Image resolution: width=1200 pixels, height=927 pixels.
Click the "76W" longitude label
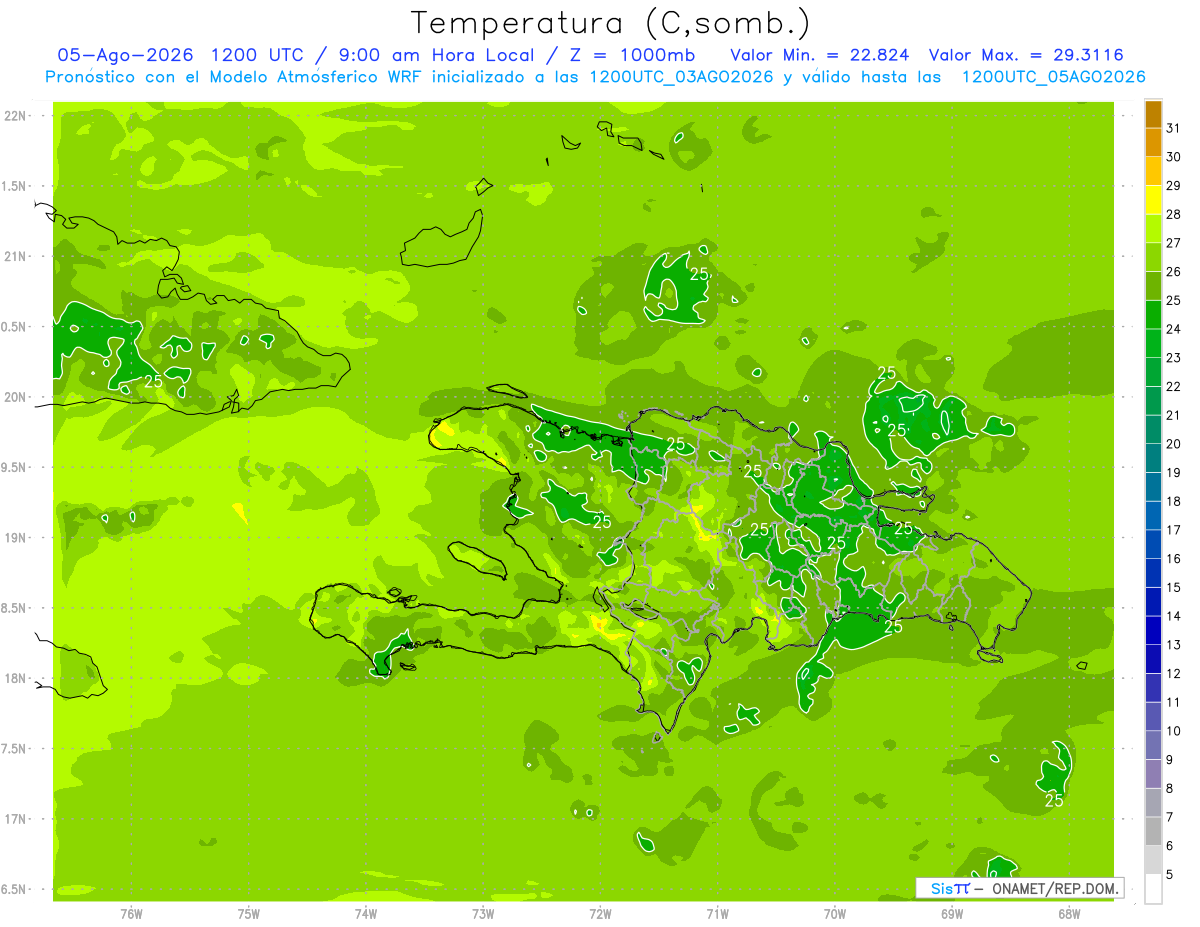[131, 914]
